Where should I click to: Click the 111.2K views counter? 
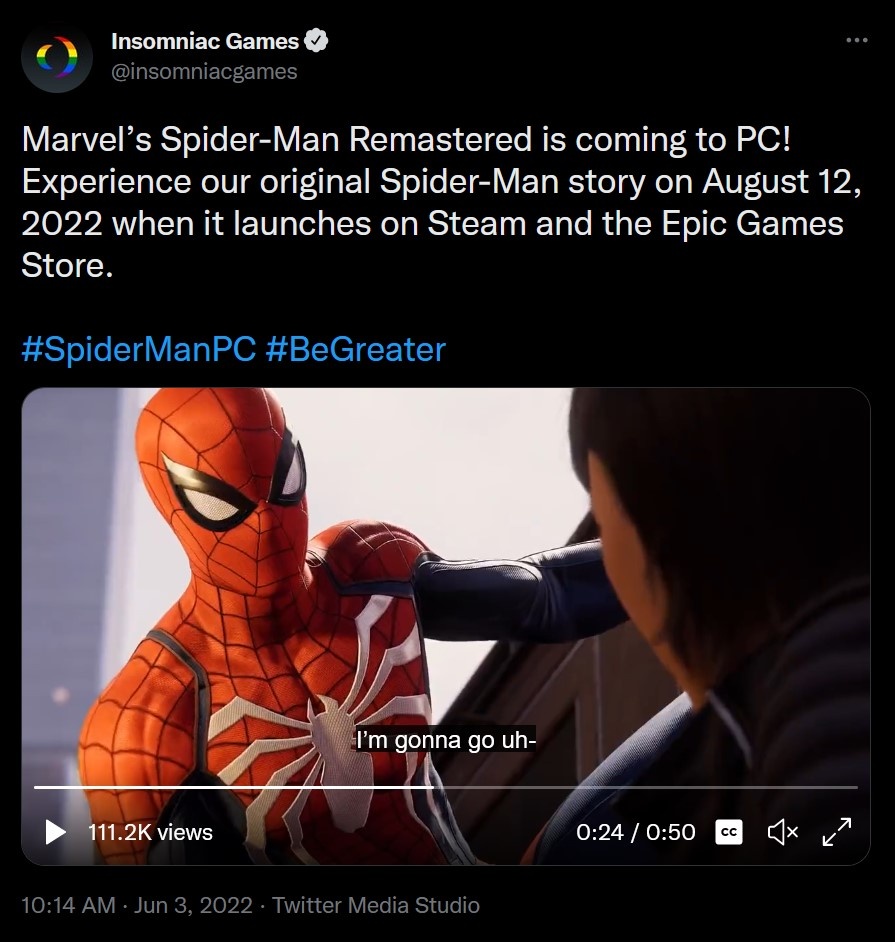tap(150, 831)
